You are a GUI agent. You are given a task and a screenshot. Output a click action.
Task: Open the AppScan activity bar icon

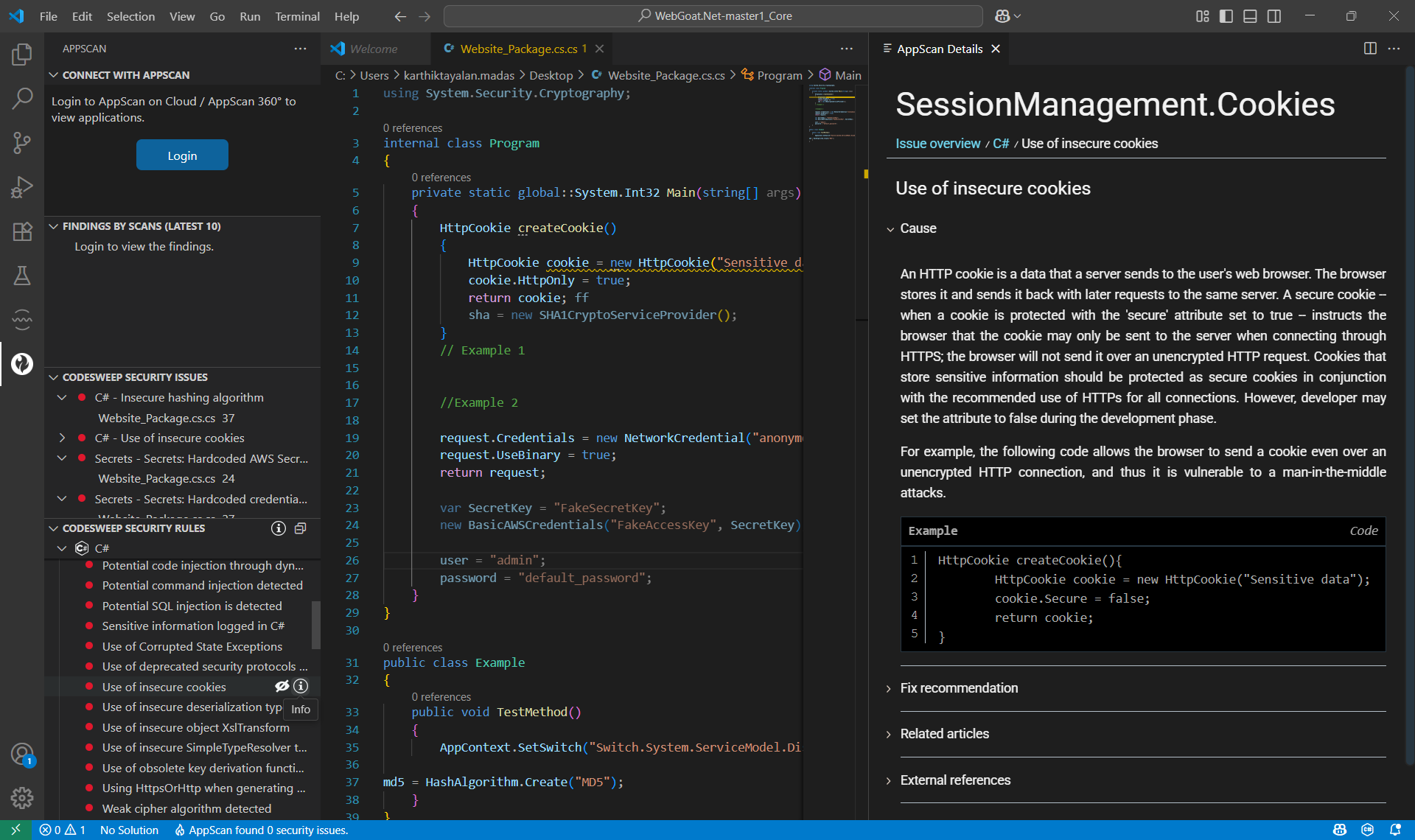[x=22, y=363]
